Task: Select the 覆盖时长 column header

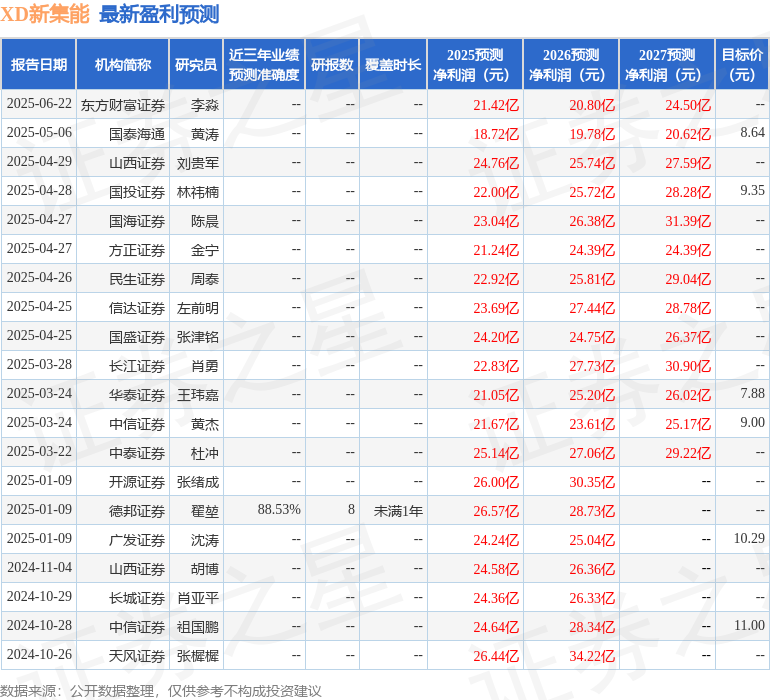Action: [x=393, y=64]
